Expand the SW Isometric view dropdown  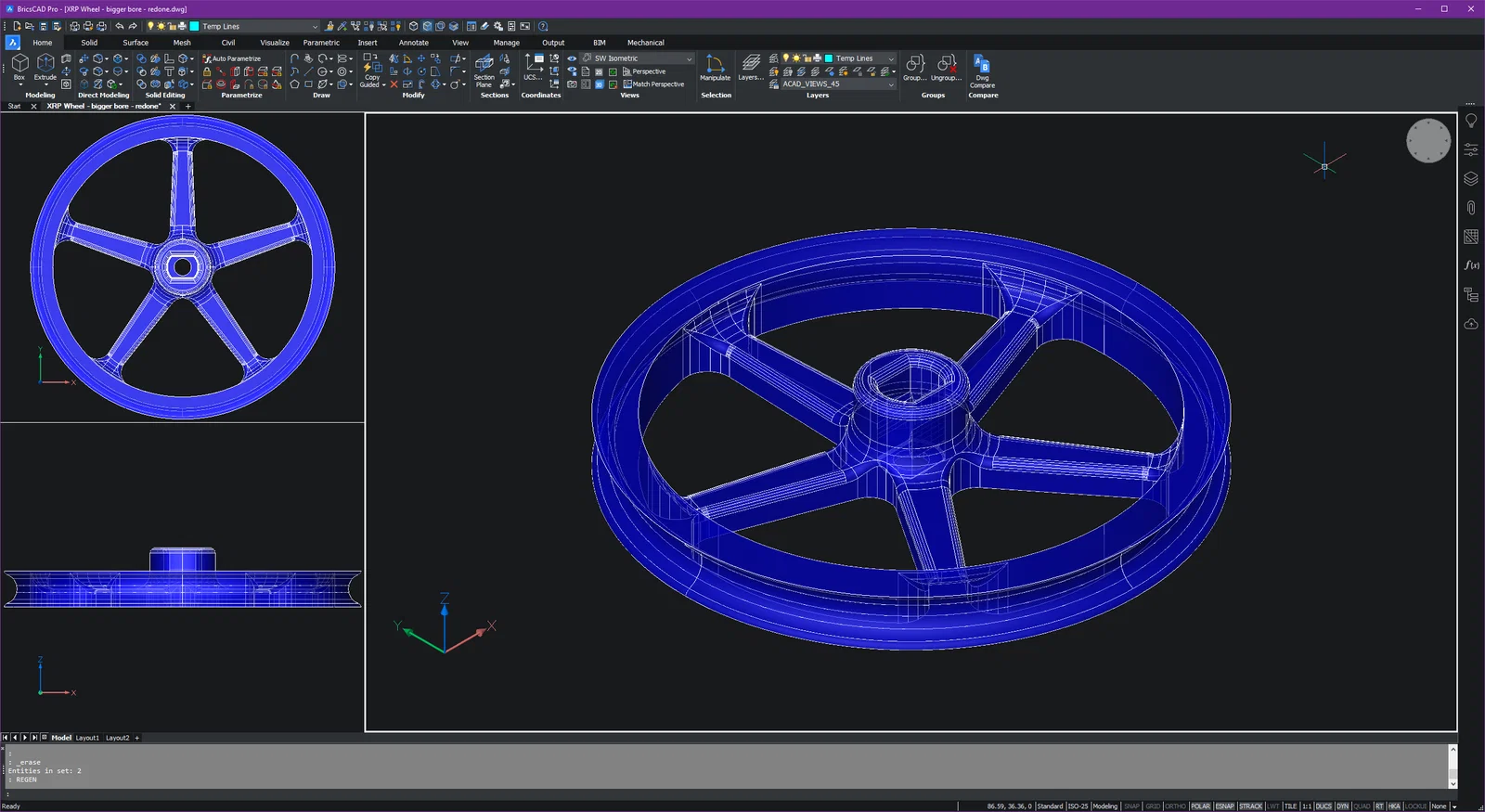tap(689, 58)
